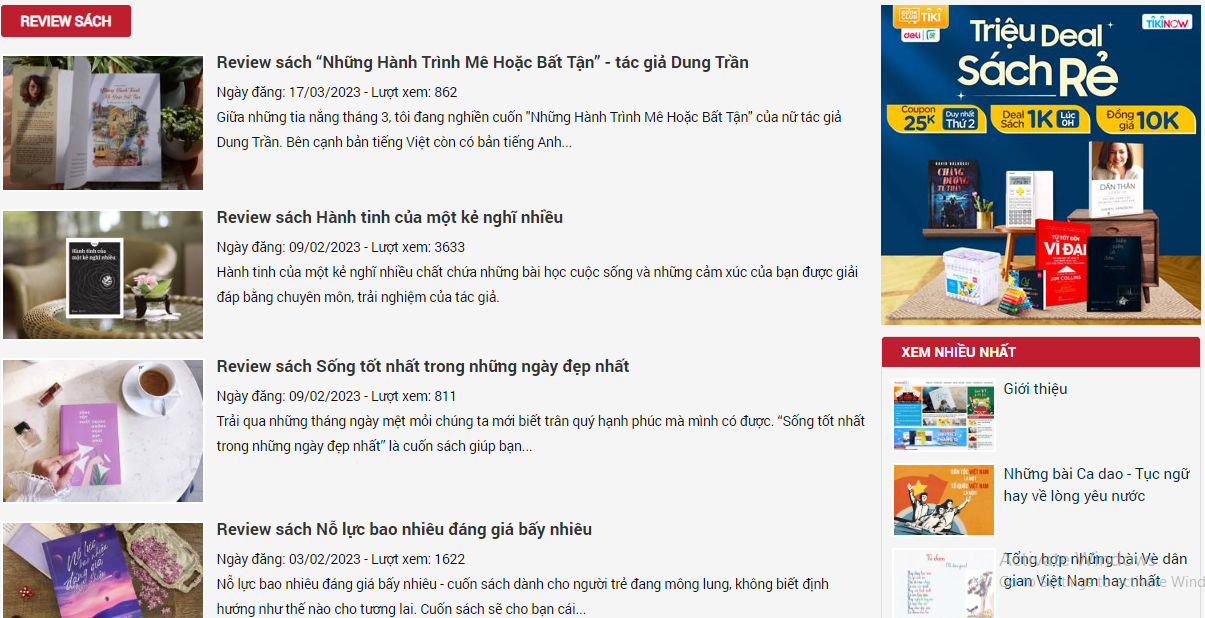Image resolution: width=1205 pixels, height=618 pixels.
Task: Click the Deal Sách 1K badge
Action: [1038, 119]
